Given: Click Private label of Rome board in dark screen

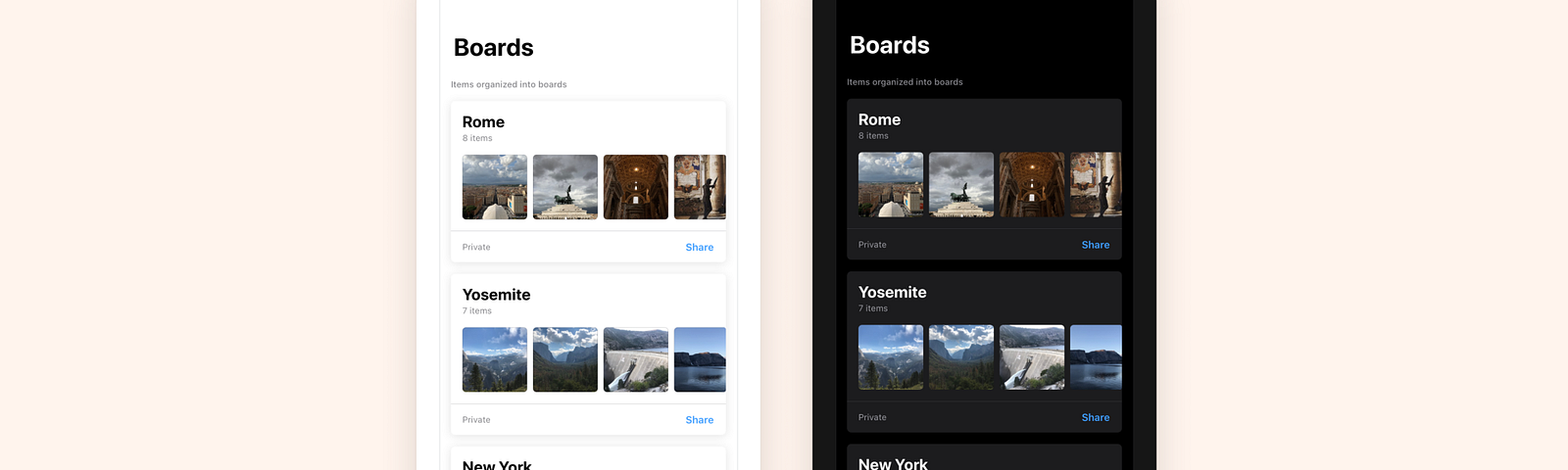Looking at the screenshot, I should pyautogui.click(x=872, y=245).
